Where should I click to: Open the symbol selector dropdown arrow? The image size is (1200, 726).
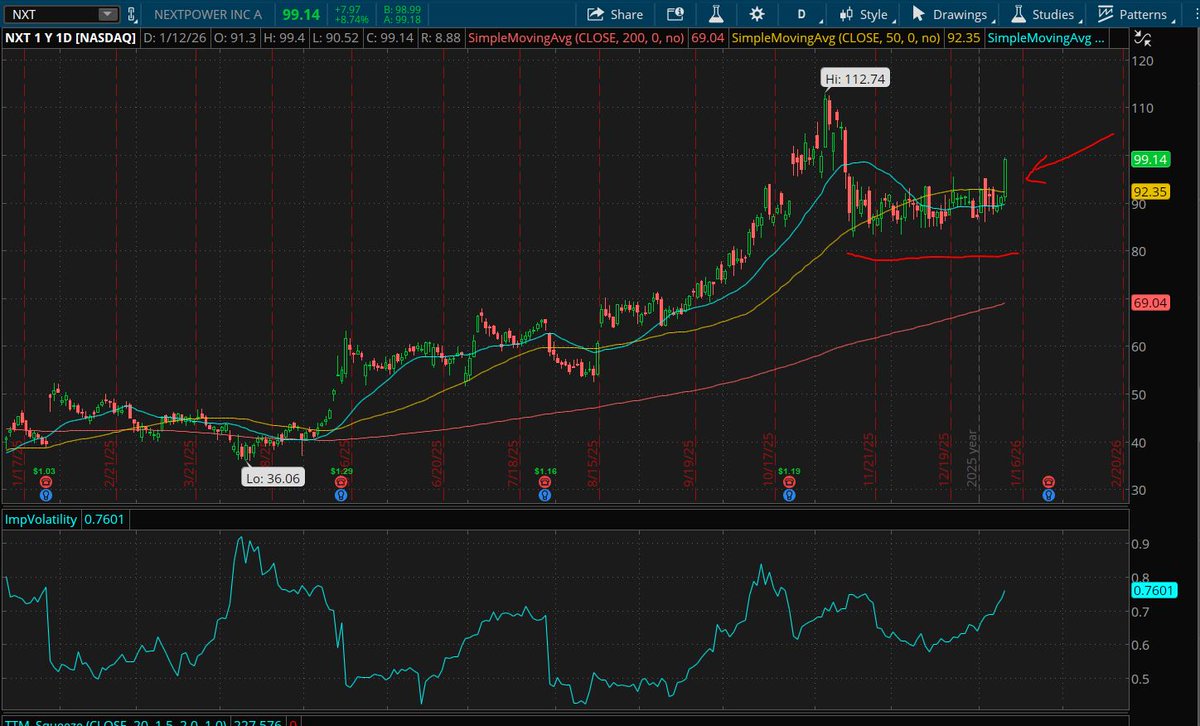106,14
